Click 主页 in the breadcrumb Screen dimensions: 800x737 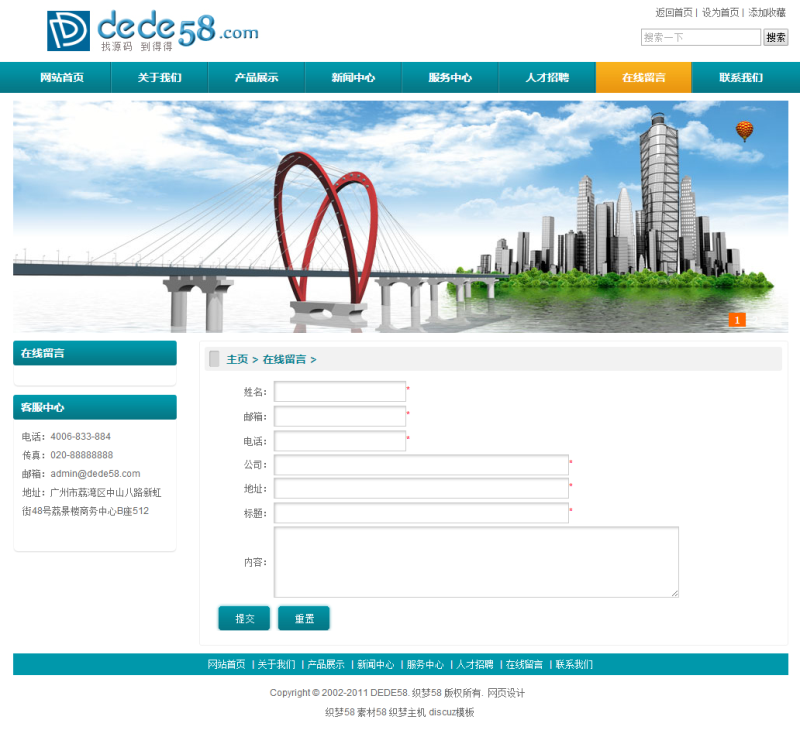pyautogui.click(x=237, y=360)
